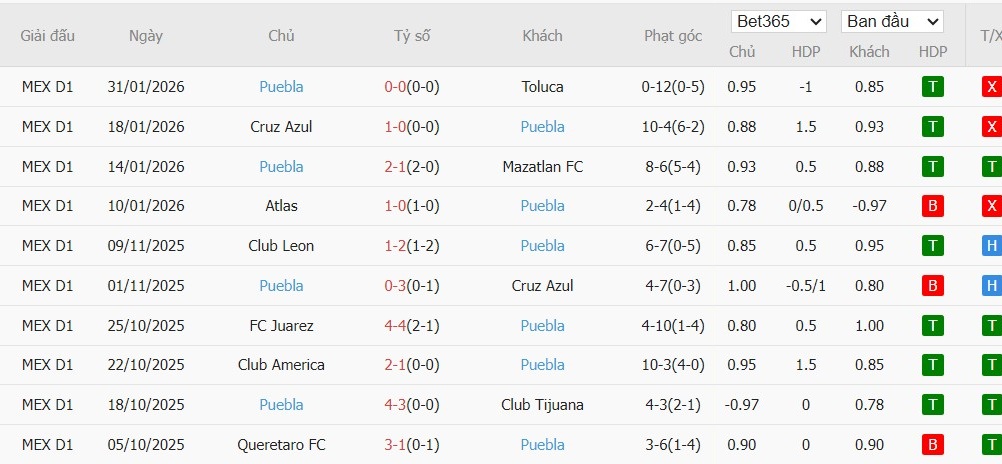Viewport: 1002px width, 464px height.
Task: Click the 4-3 score against Club Tijuana
Action: tap(395, 405)
